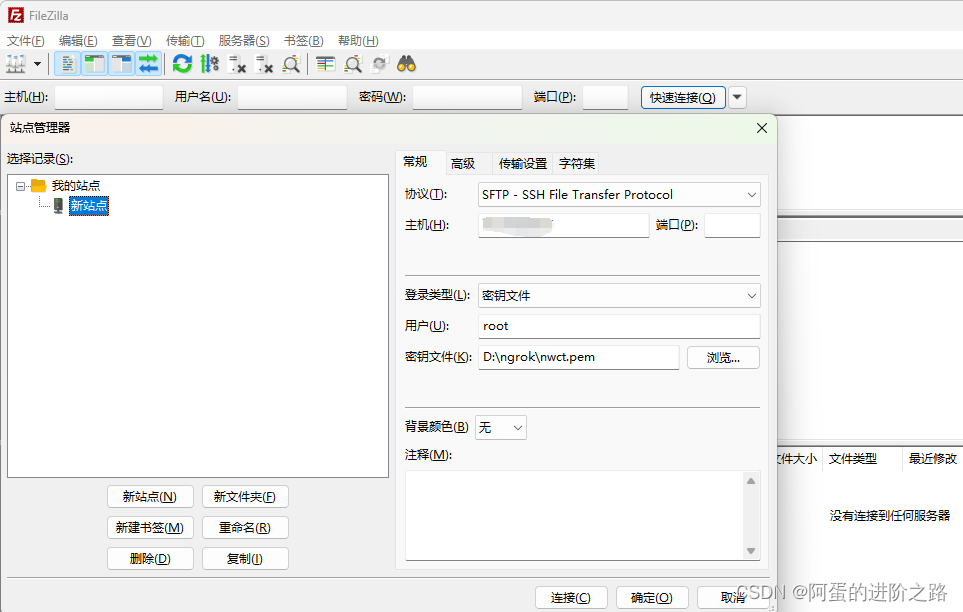This screenshot has height=612, width=963.
Task: Open the Site Manager toolbar icon
Action: (x=16, y=64)
